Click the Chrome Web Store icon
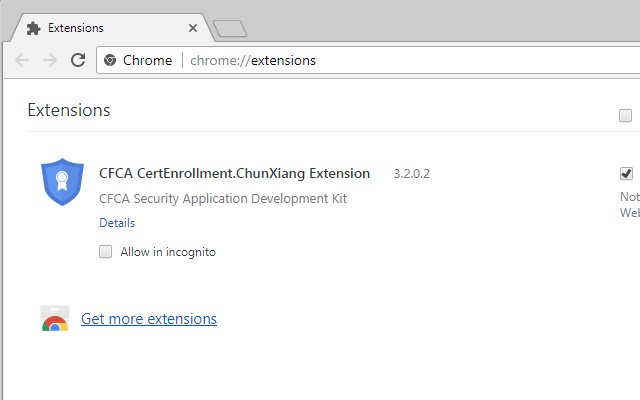The width and height of the screenshot is (640, 400). [55, 318]
